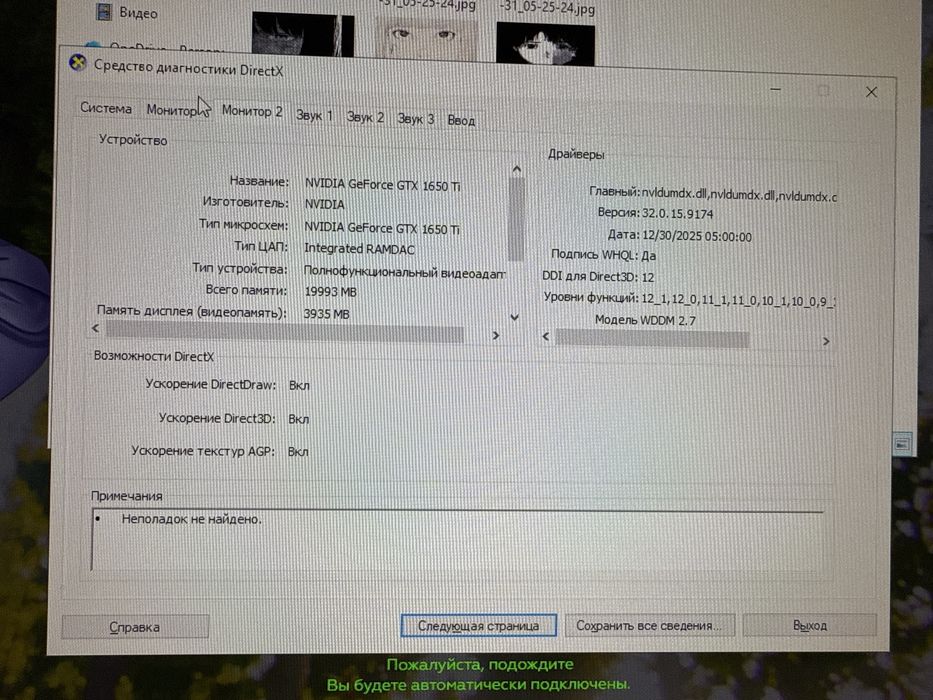Click the 'Подпись WHQL: Да' entry

603,255
